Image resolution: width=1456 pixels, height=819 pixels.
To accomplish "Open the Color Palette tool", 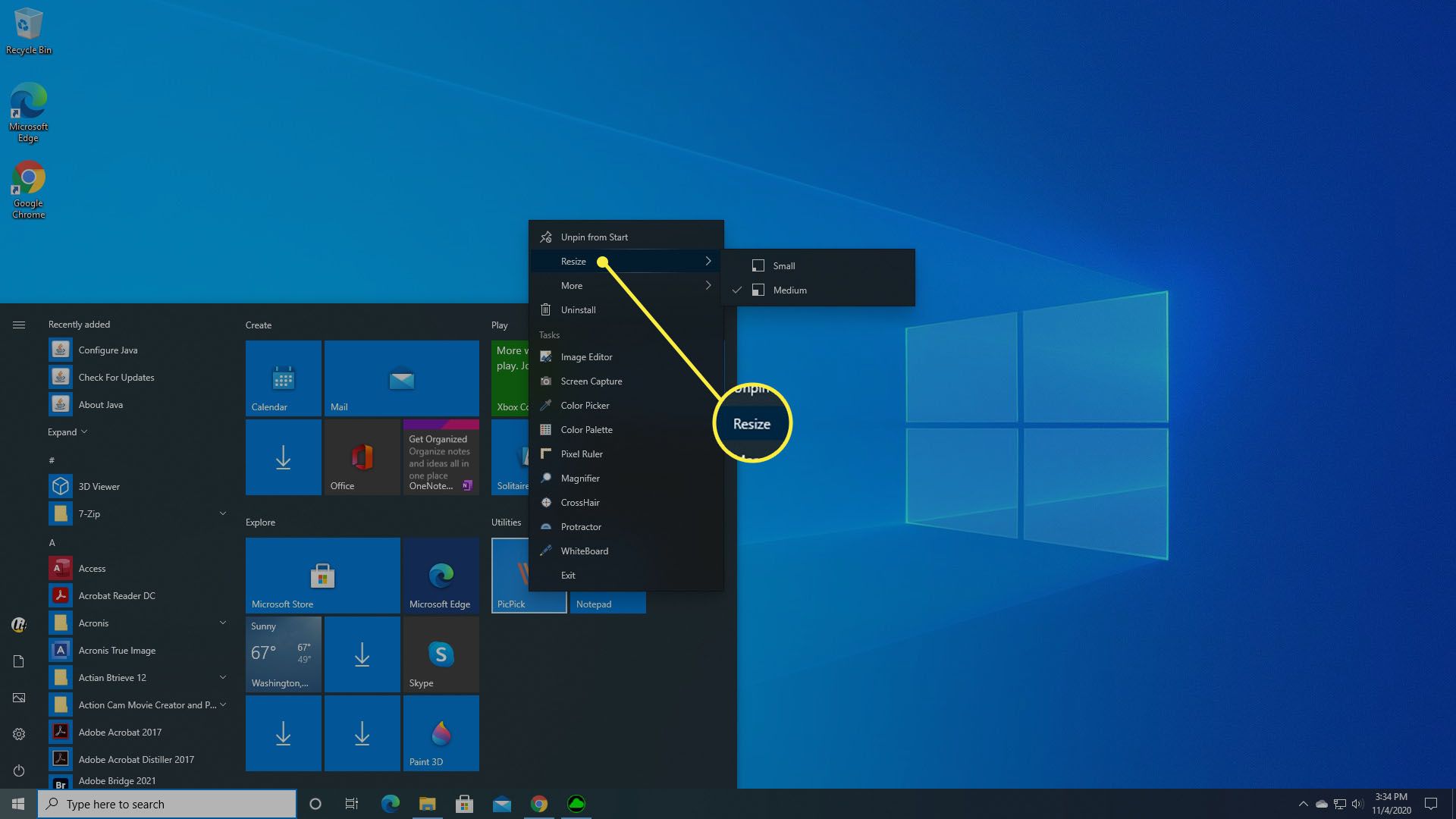I will (x=586, y=429).
